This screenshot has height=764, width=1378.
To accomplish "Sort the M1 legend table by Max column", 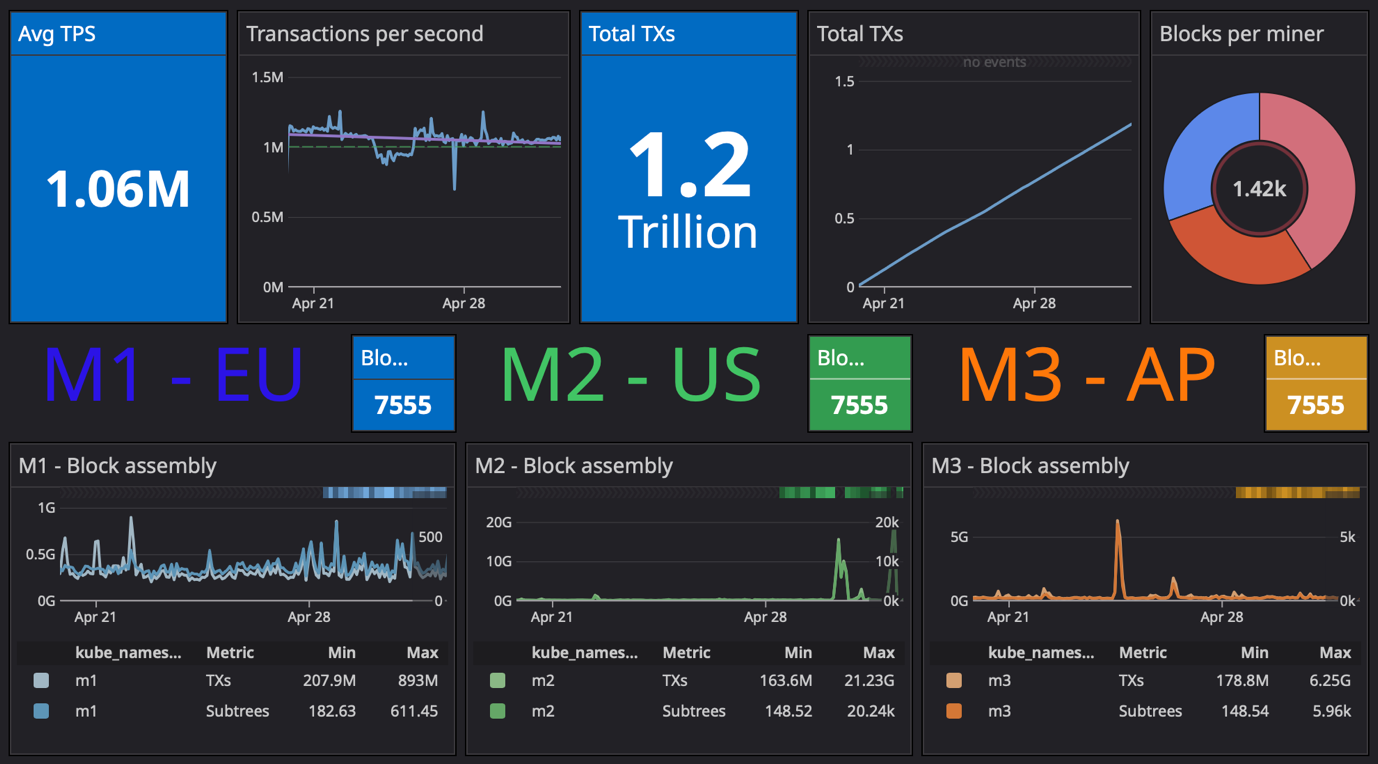I will (x=422, y=652).
